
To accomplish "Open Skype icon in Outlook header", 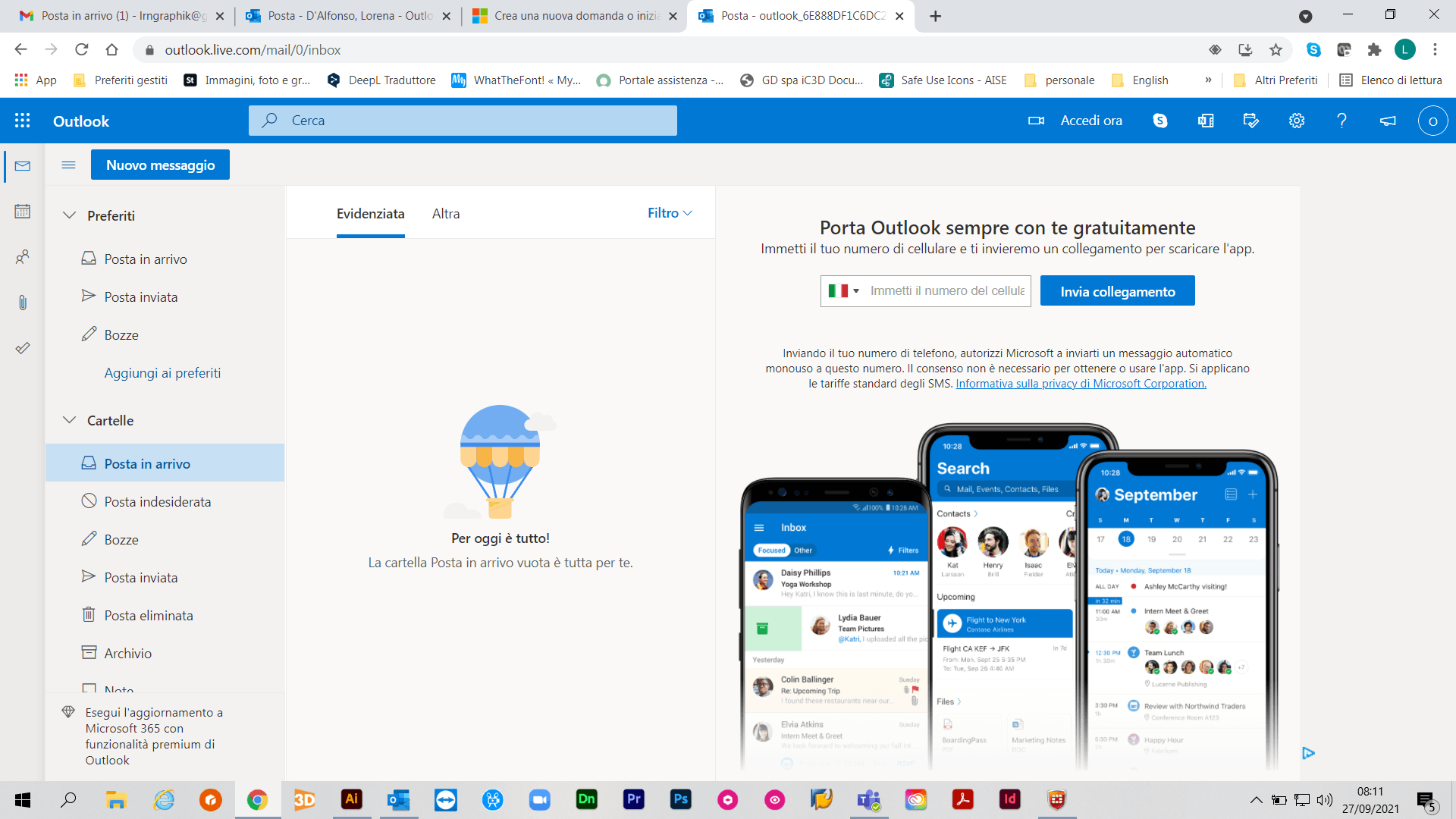I will 1160,121.
